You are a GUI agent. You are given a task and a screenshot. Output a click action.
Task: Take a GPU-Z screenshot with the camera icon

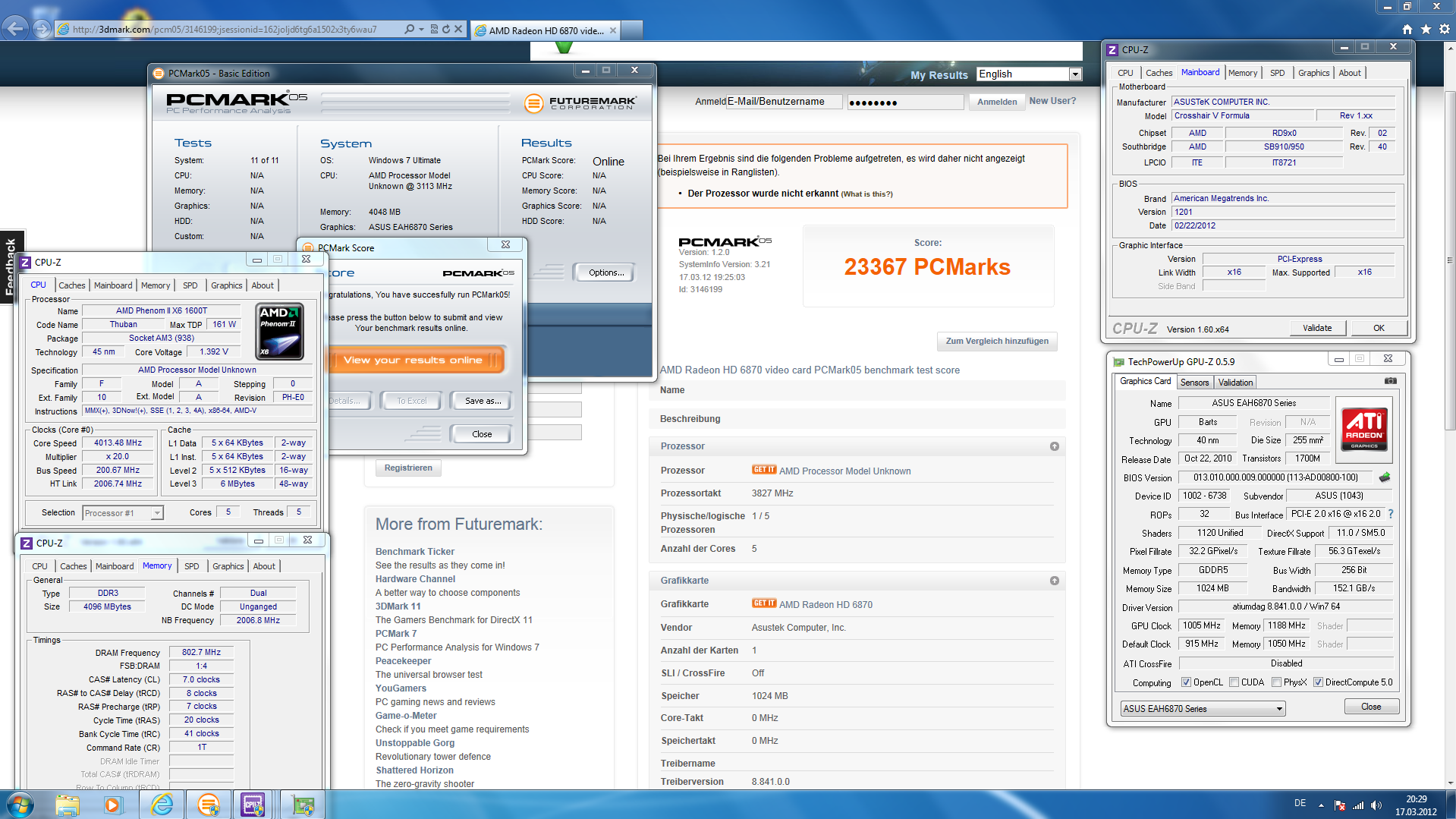click(1390, 381)
